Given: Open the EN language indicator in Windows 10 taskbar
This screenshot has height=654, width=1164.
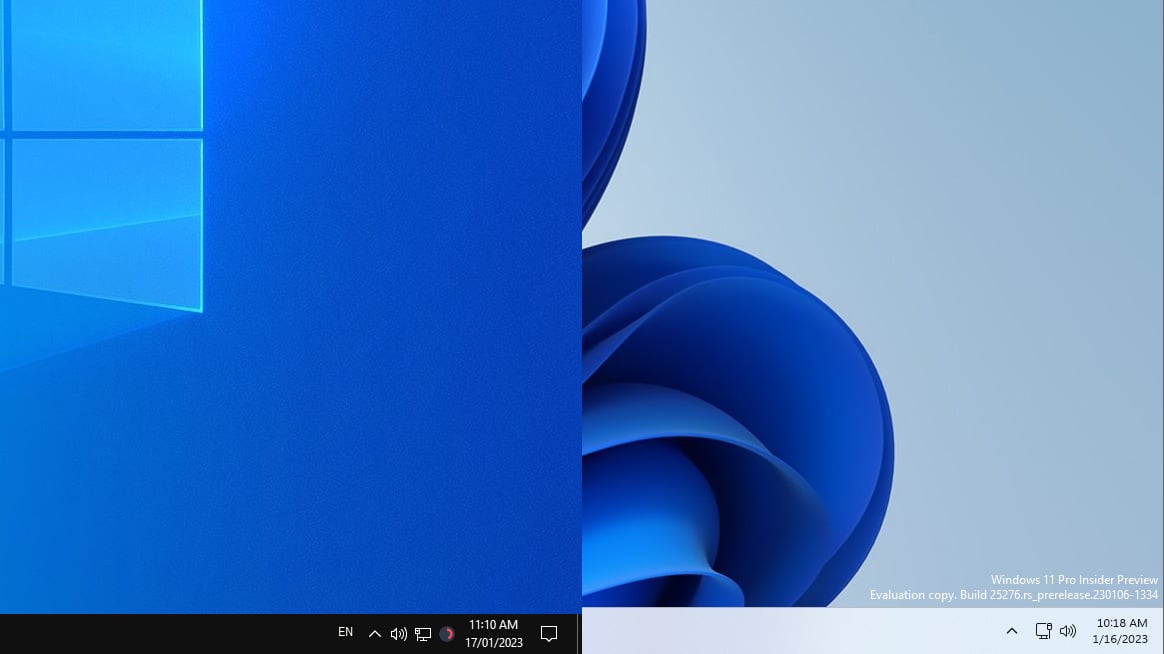Looking at the screenshot, I should tap(345, 632).
